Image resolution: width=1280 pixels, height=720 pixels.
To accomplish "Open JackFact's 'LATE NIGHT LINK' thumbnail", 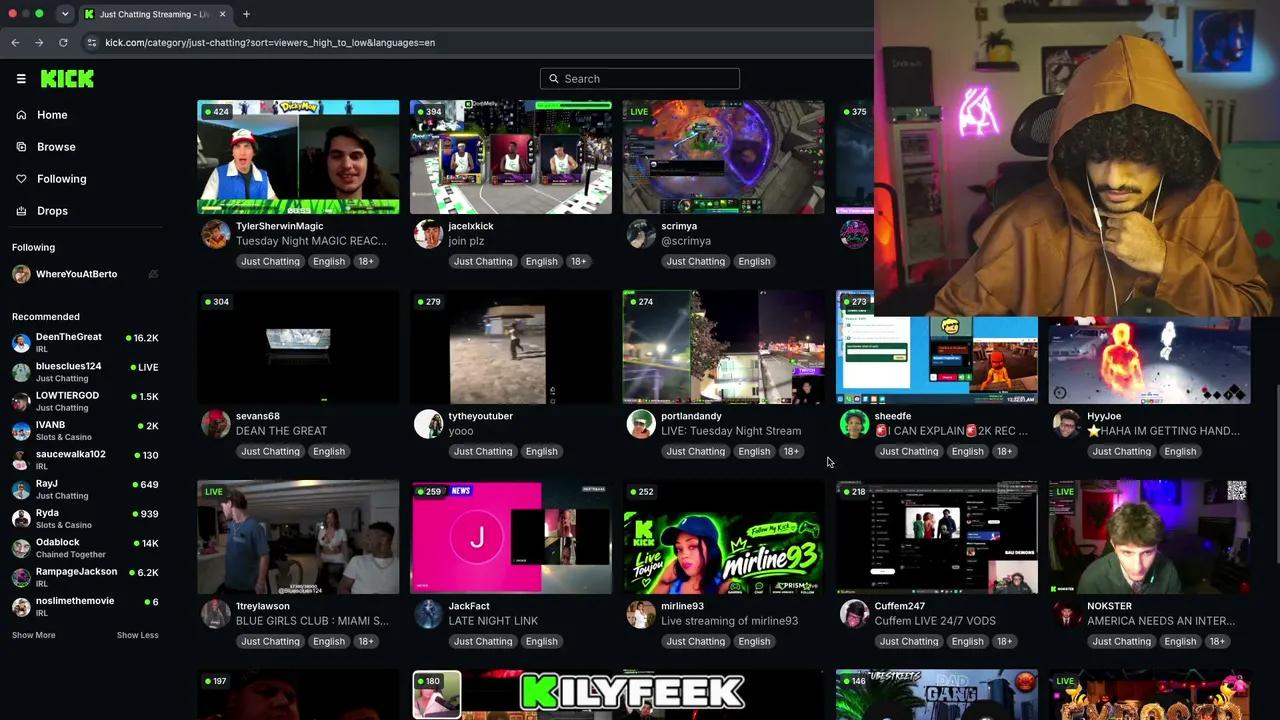I will pyautogui.click(x=511, y=537).
